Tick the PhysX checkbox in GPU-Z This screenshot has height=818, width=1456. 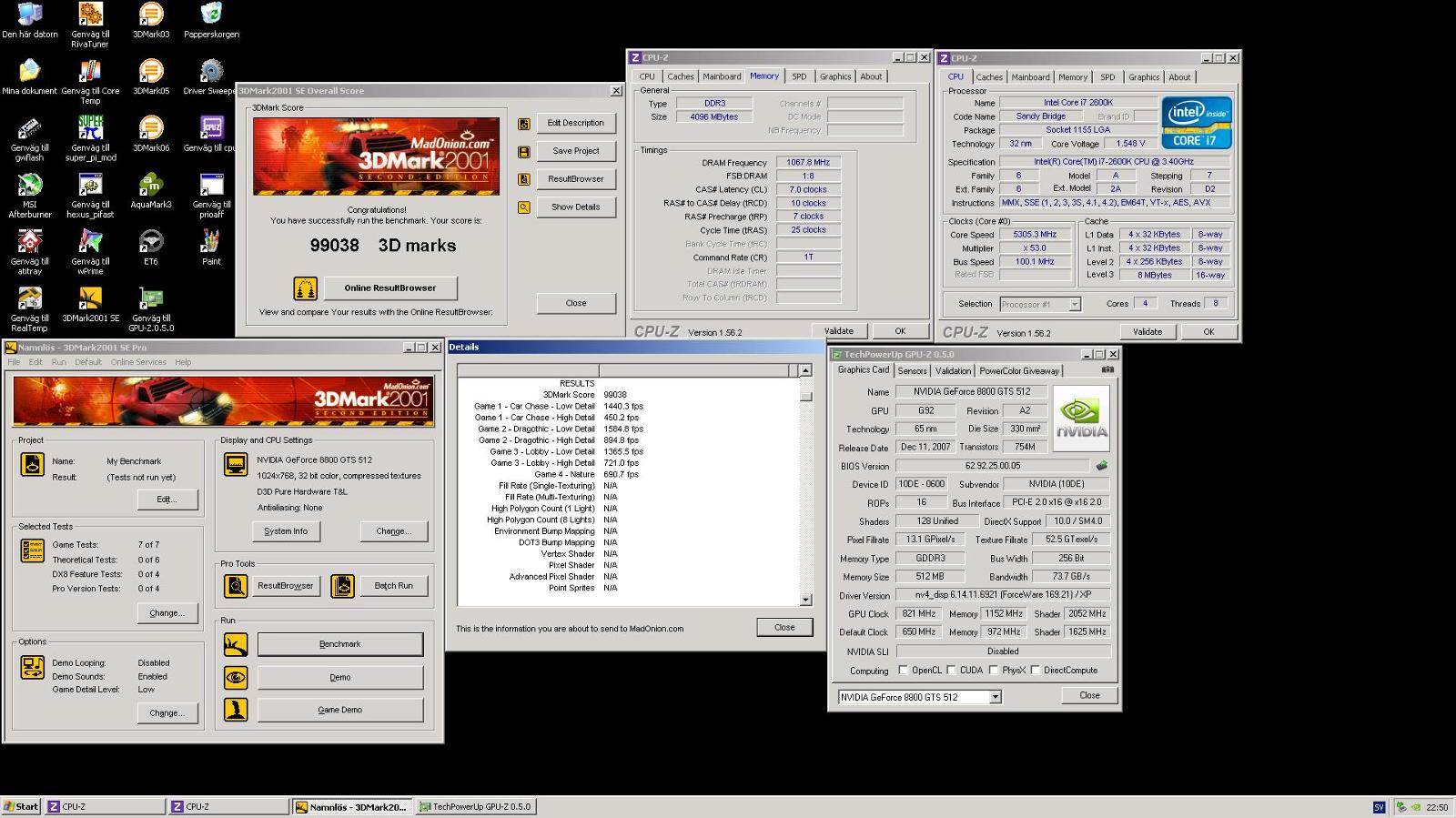(x=992, y=670)
